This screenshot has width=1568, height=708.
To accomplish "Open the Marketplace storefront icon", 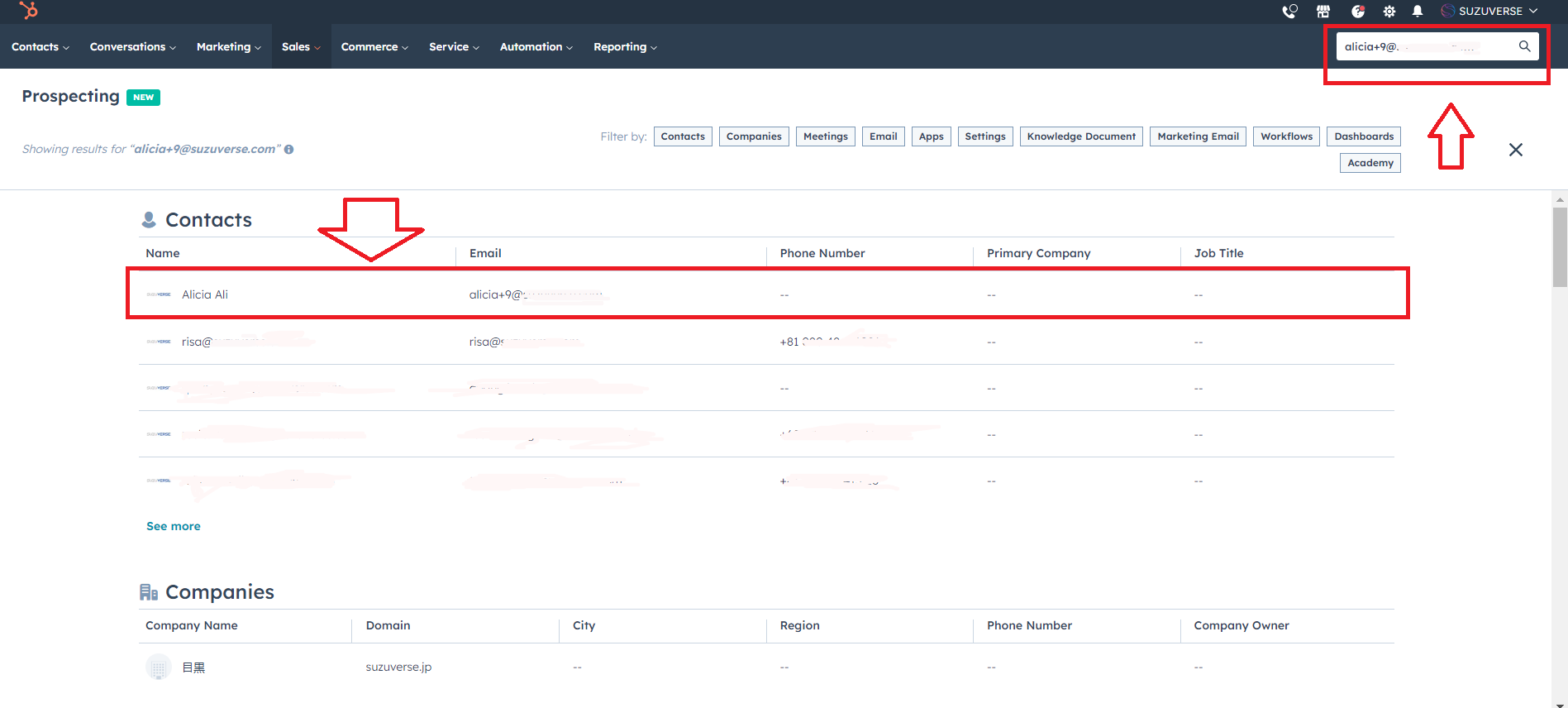I will point(1323,12).
